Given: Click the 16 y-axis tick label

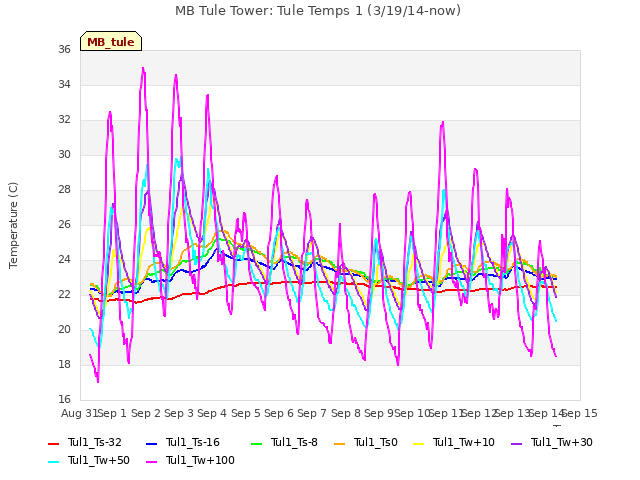Looking at the screenshot, I should [x=64, y=399].
